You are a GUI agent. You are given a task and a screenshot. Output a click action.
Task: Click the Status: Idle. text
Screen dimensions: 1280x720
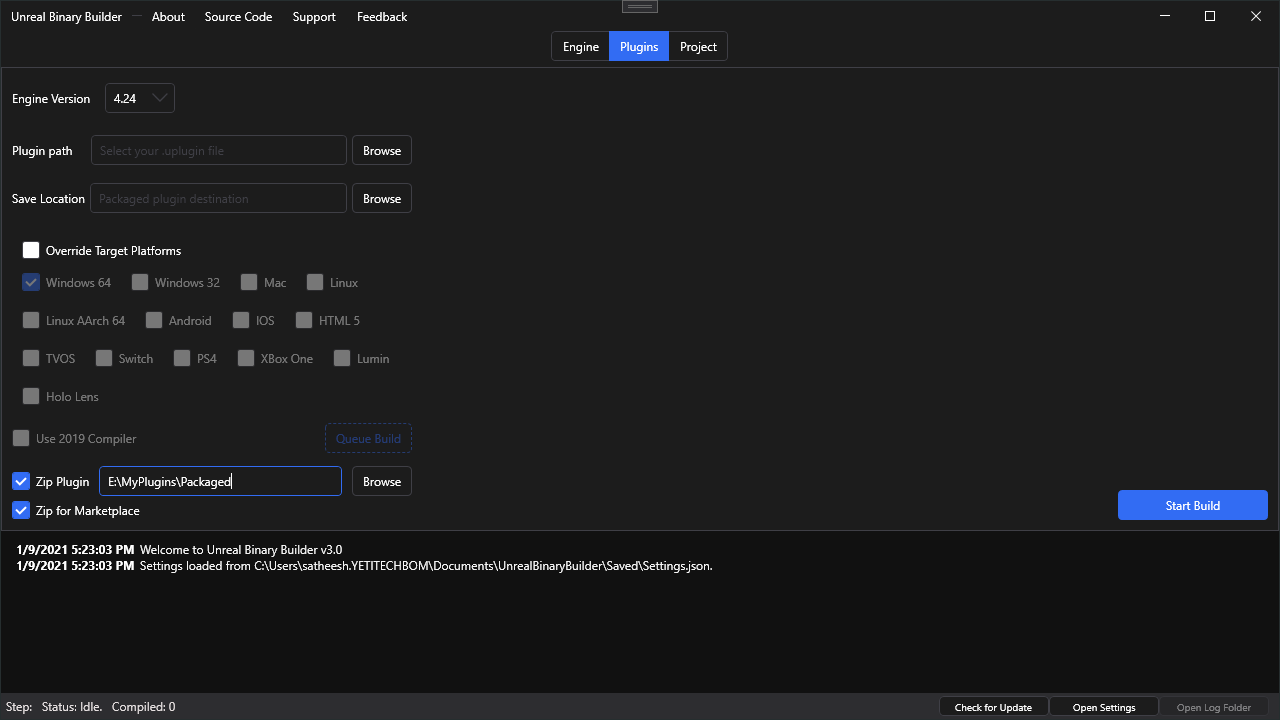pyautogui.click(x=72, y=707)
